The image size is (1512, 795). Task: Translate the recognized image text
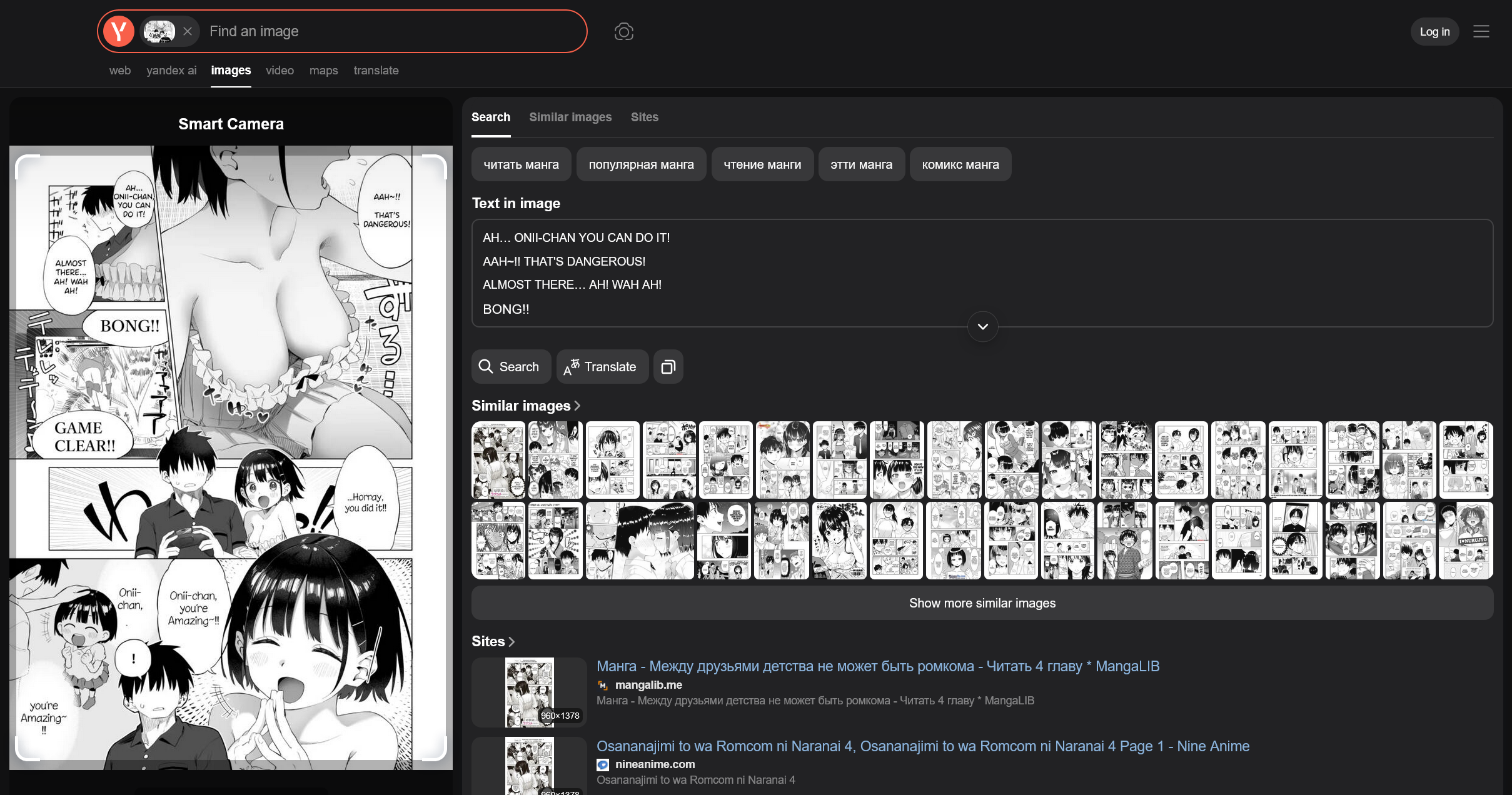tap(602, 366)
